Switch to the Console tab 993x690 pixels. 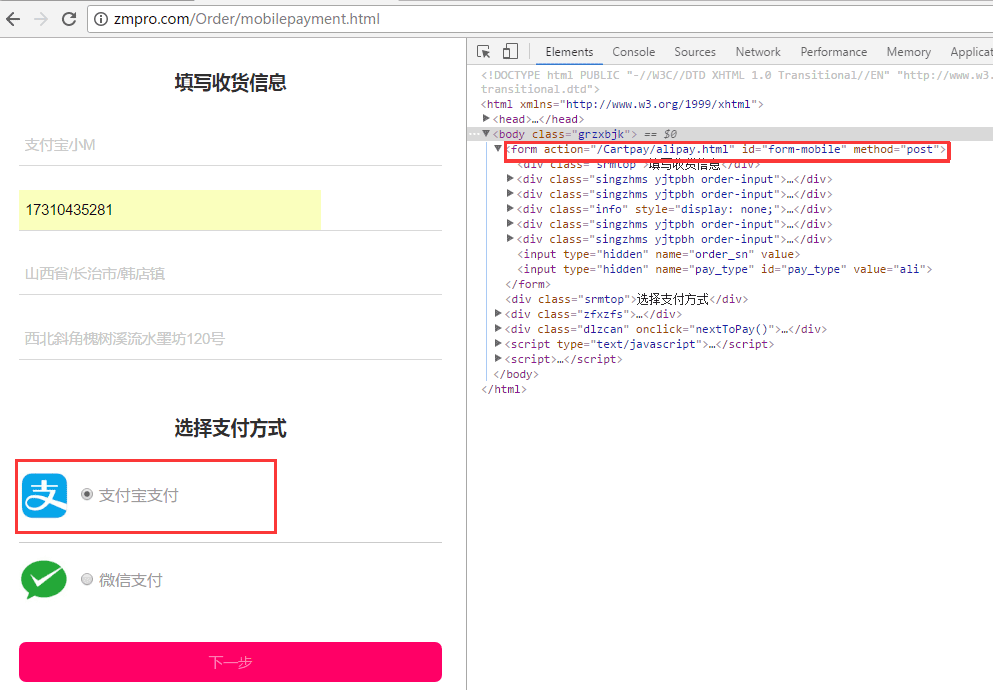point(633,52)
